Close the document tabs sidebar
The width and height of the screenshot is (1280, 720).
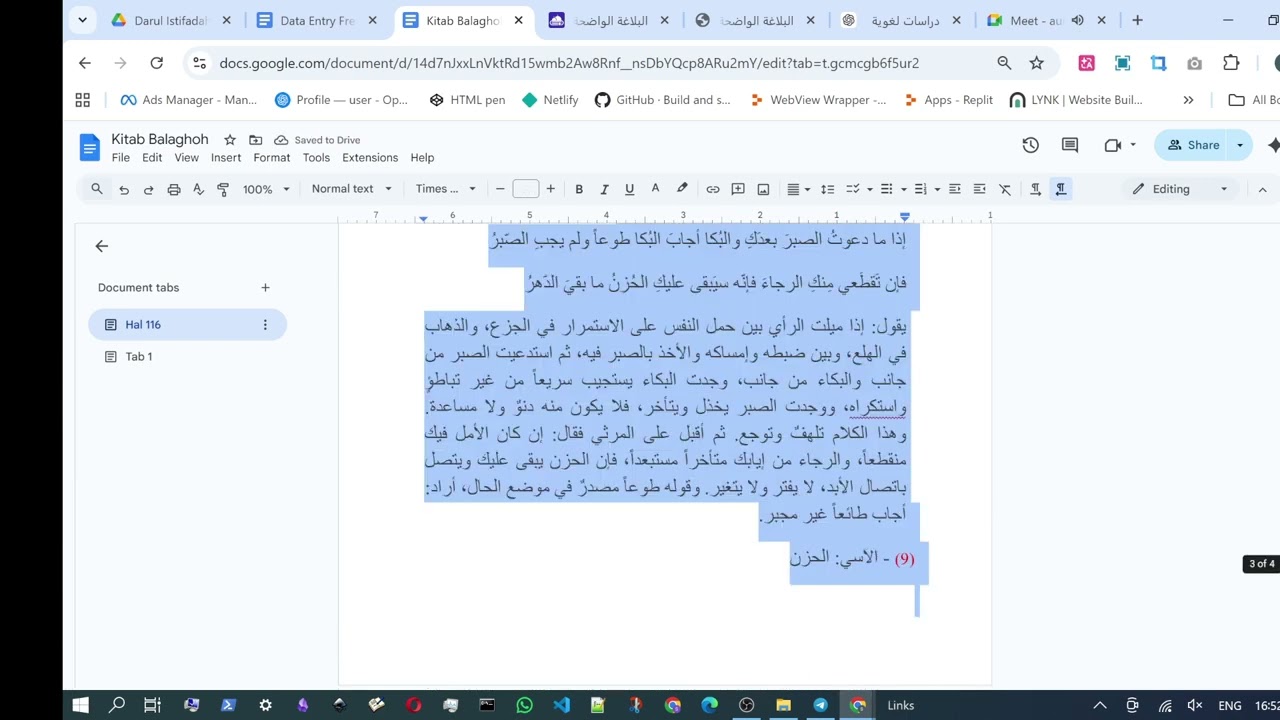click(x=101, y=246)
